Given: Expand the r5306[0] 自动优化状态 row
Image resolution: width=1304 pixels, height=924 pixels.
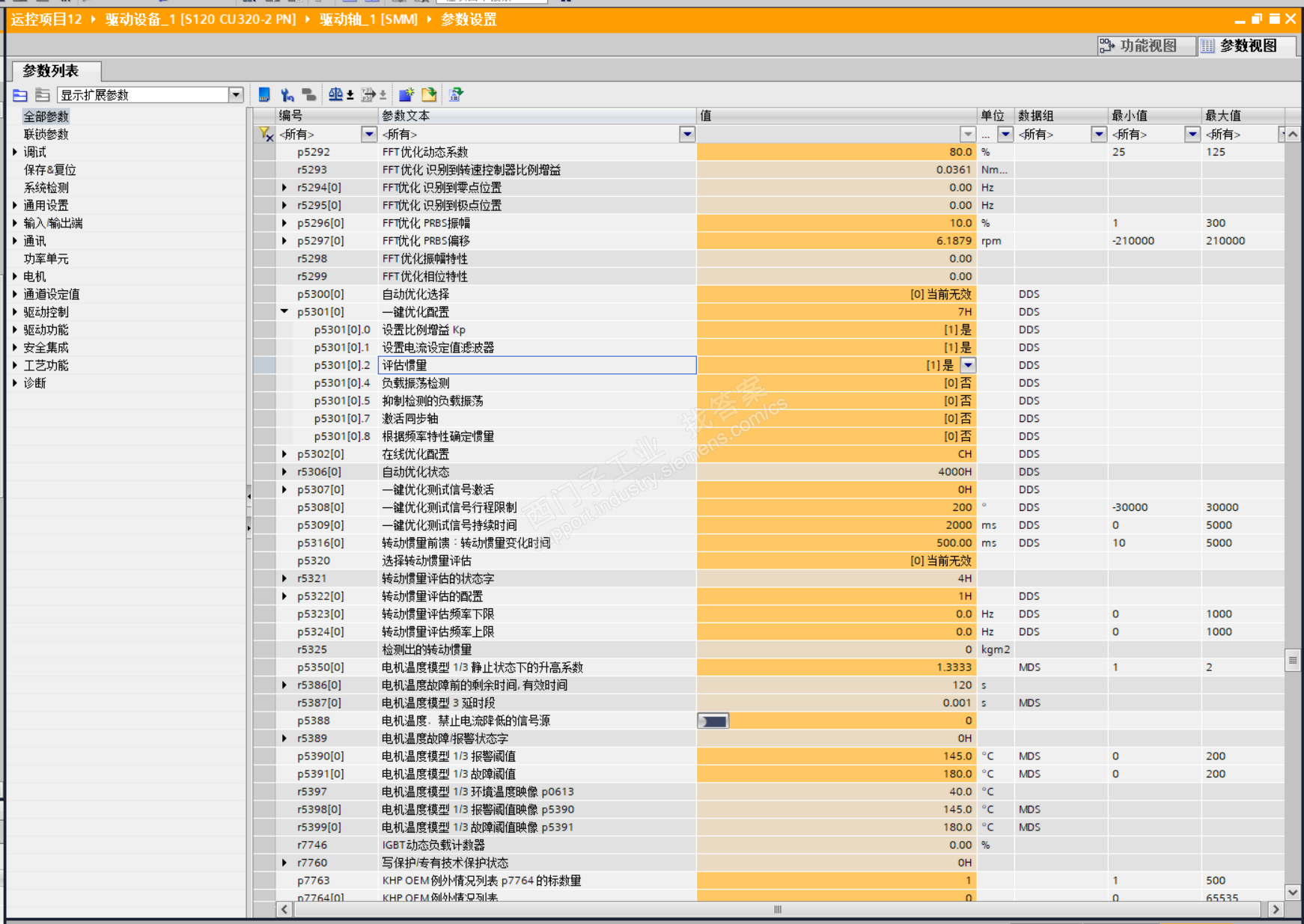Looking at the screenshot, I should (284, 472).
